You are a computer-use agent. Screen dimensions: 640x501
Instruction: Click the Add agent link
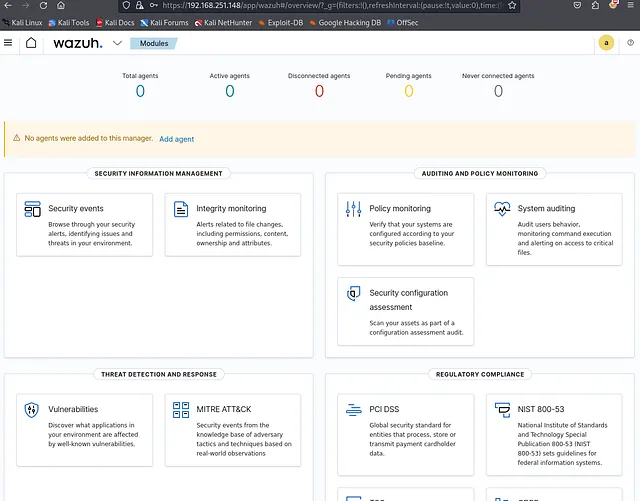pos(176,139)
